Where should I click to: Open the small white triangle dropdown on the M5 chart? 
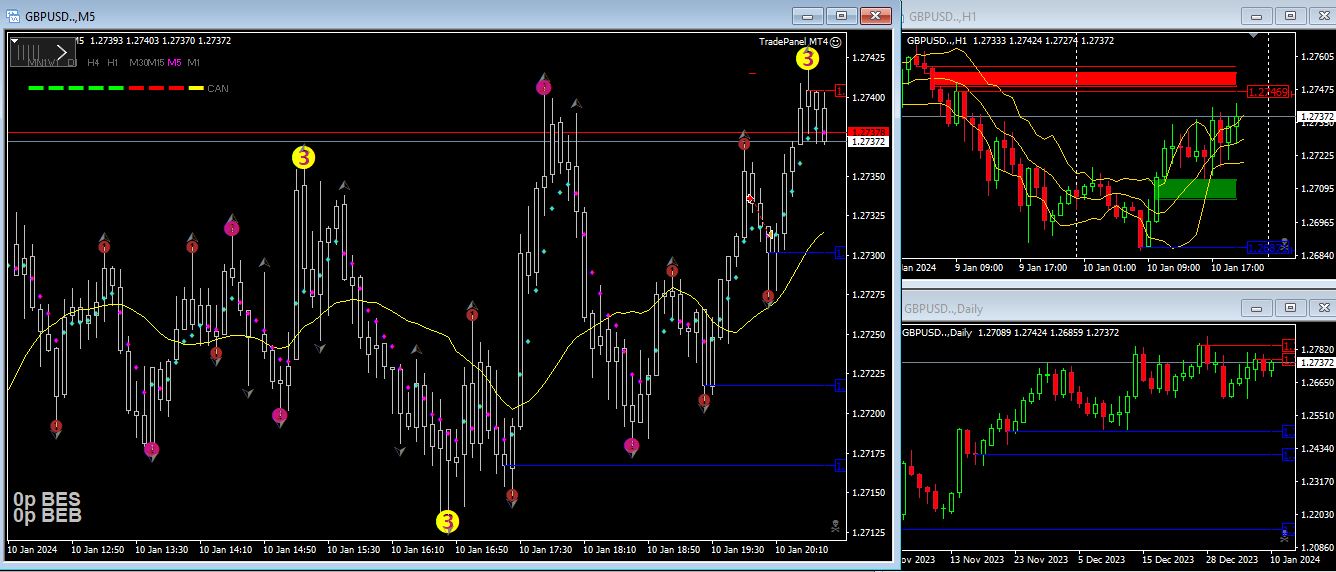(14, 41)
